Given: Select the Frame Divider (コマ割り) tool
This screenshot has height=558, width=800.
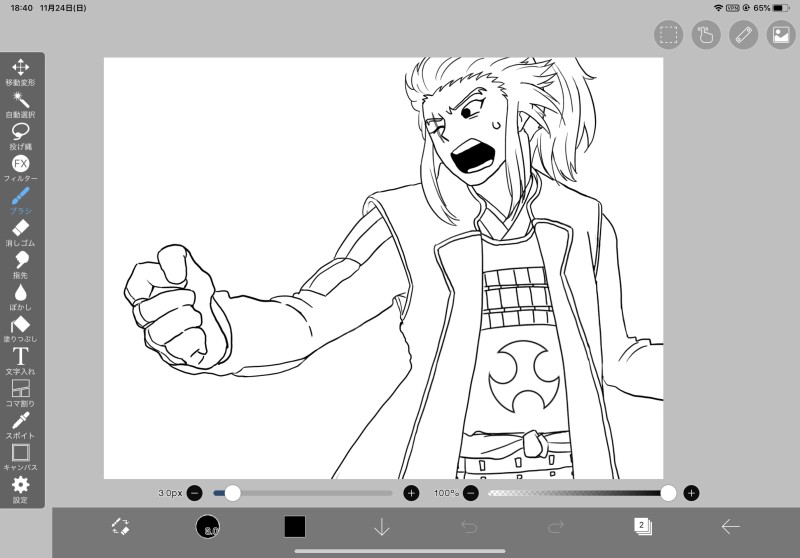Looking at the screenshot, I should point(20,393).
